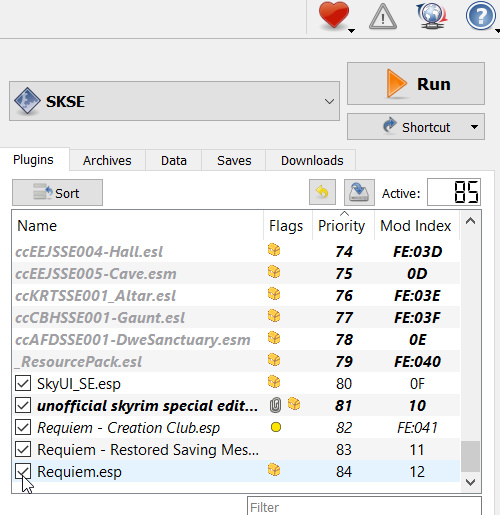Click the Run button
The height and width of the screenshot is (515, 500).
(416, 84)
